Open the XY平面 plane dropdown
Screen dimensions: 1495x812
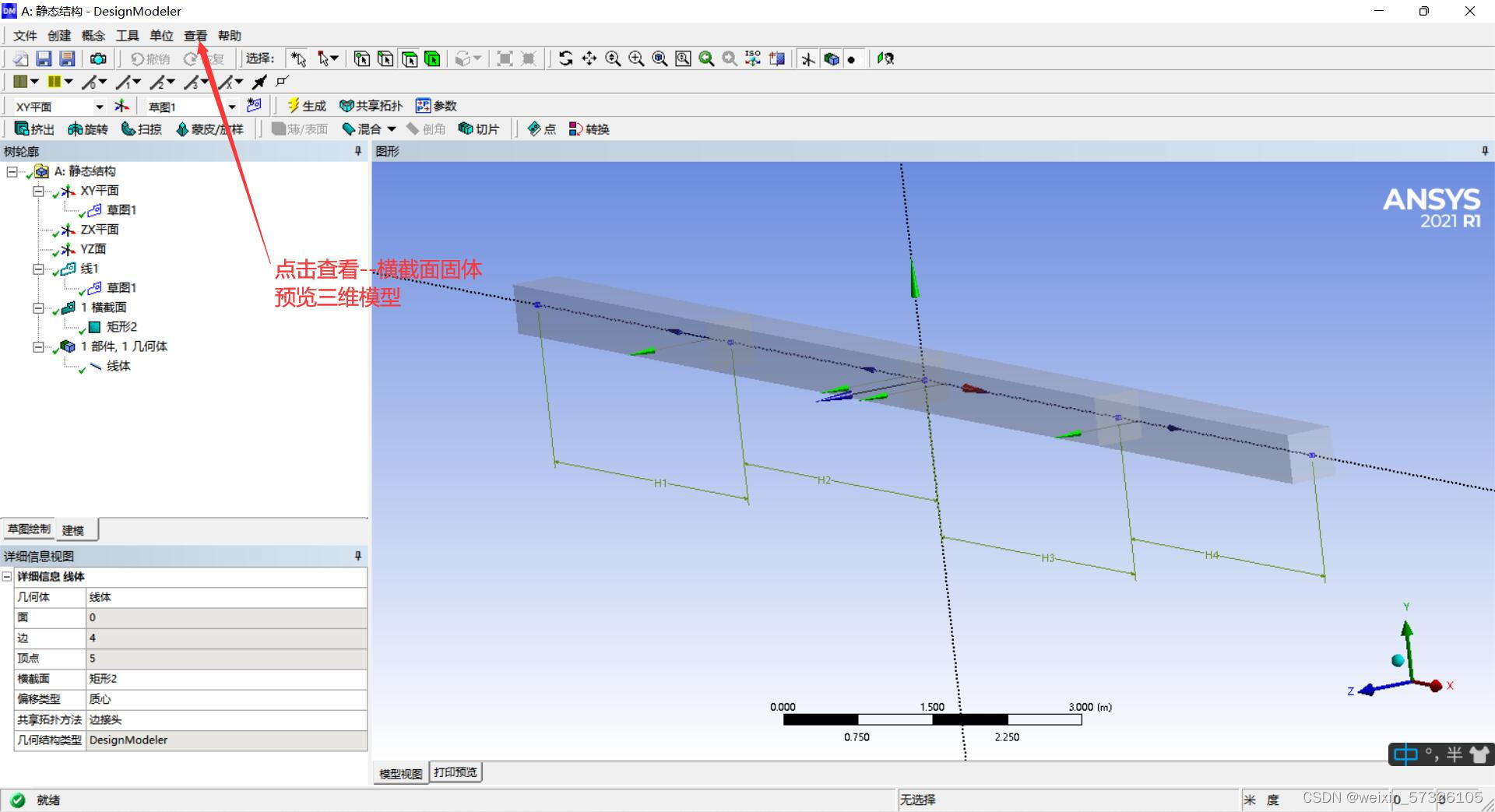pos(99,107)
